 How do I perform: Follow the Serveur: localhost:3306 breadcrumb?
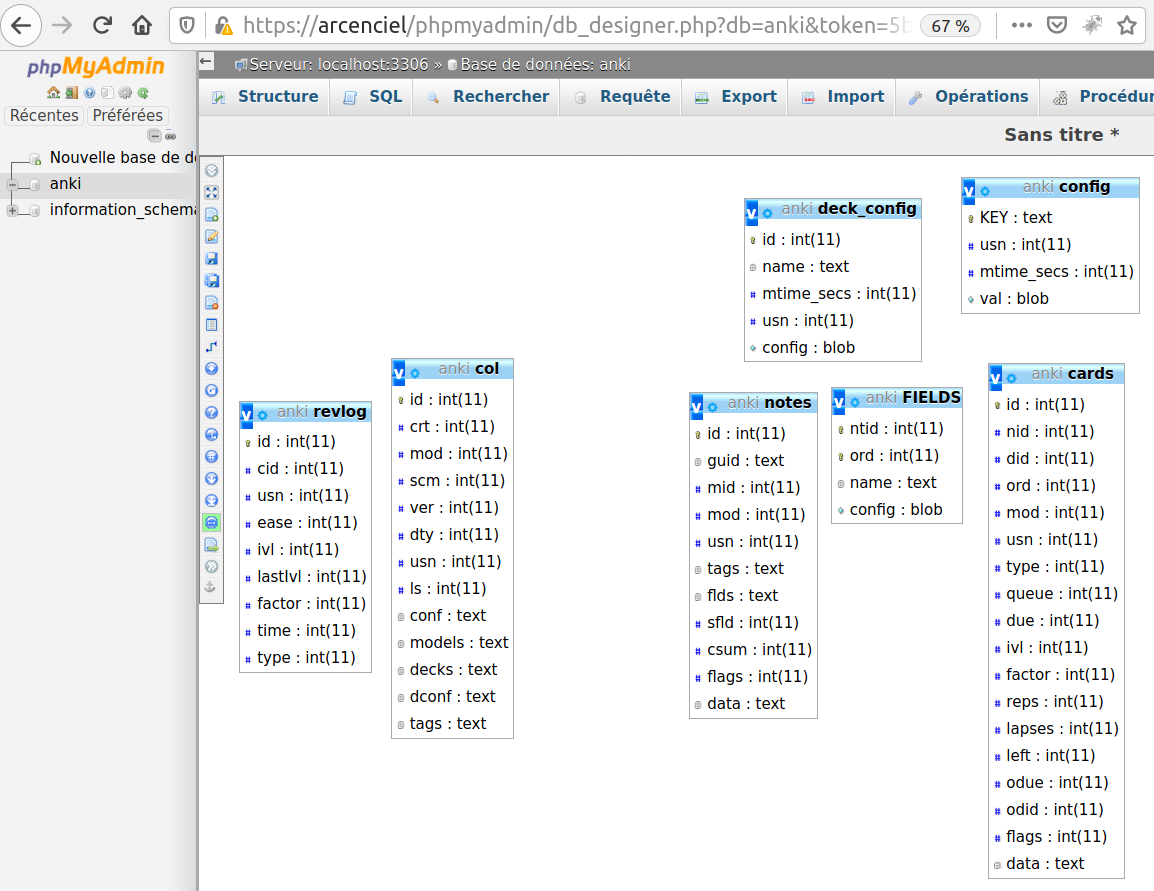tap(339, 65)
